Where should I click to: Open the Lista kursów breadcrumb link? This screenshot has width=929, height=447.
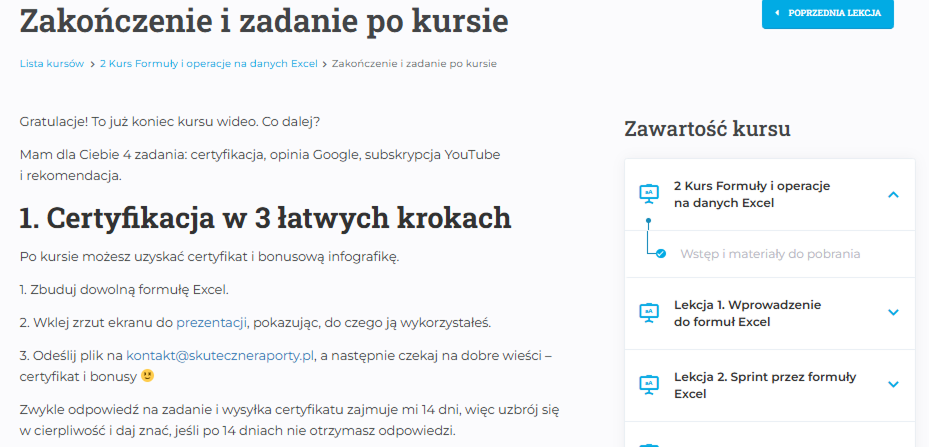[x=52, y=63]
